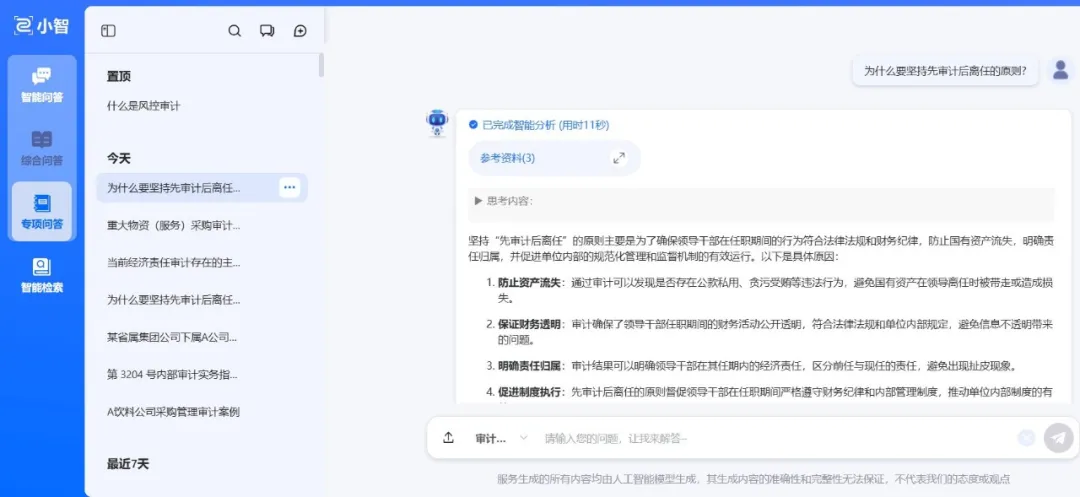The image size is (1080, 497).
Task: Send the message with paper plane button
Action: tap(1058, 438)
